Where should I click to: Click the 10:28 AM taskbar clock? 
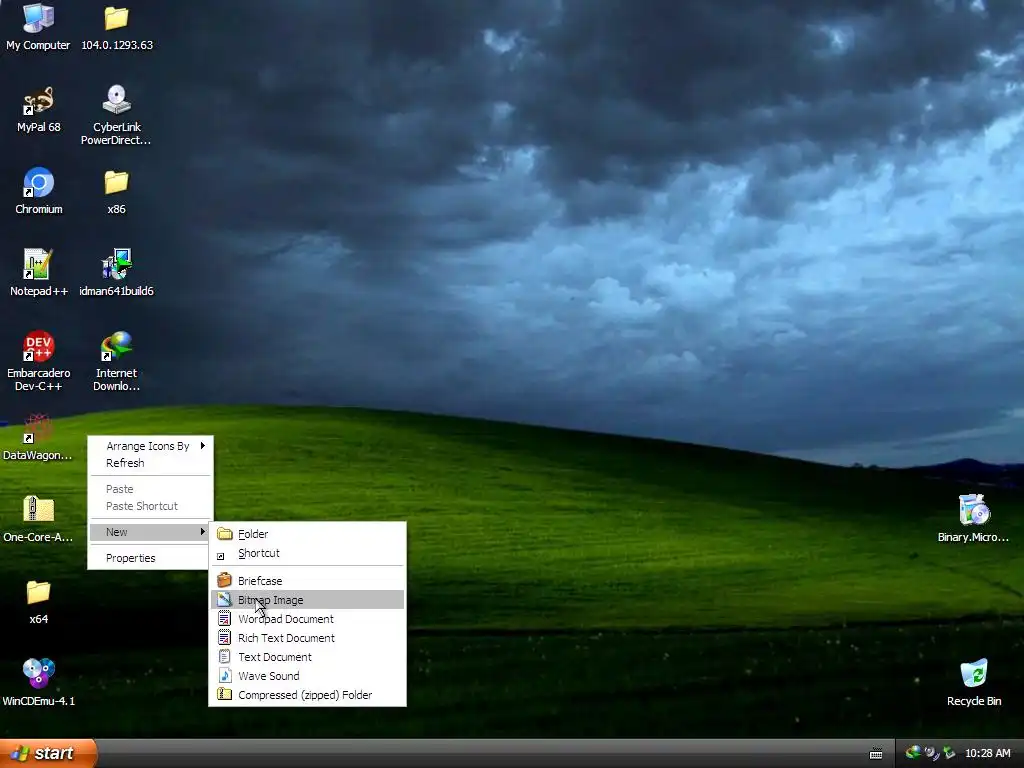987,754
